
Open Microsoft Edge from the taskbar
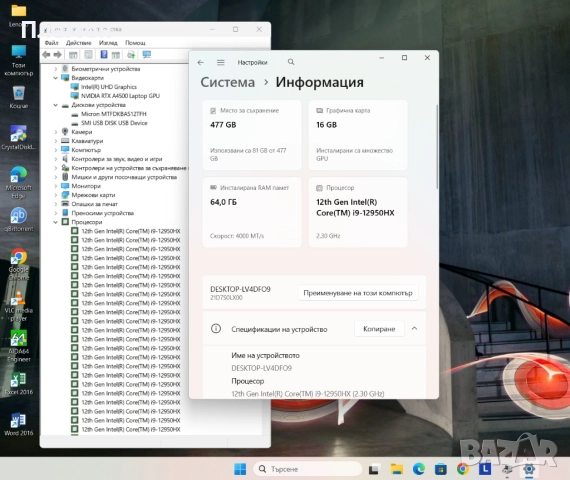(x=419, y=469)
